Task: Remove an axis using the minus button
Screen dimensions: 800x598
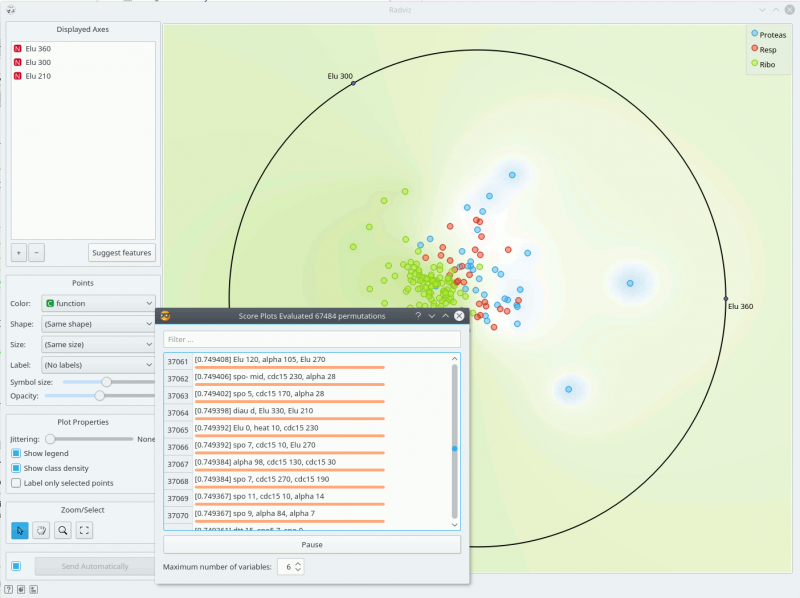Action: click(36, 252)
